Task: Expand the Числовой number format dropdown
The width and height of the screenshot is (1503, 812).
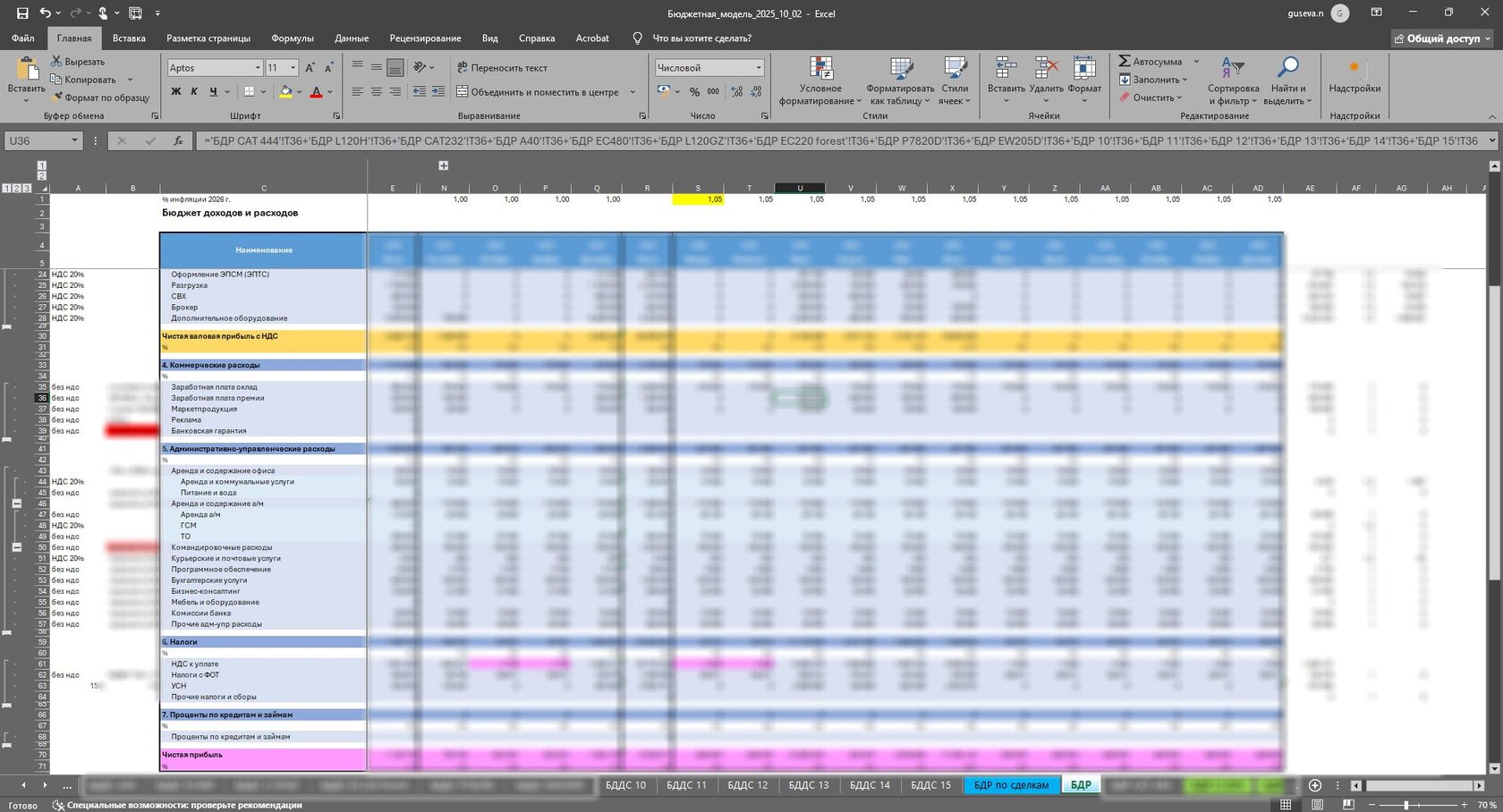Action: point(759,68)
